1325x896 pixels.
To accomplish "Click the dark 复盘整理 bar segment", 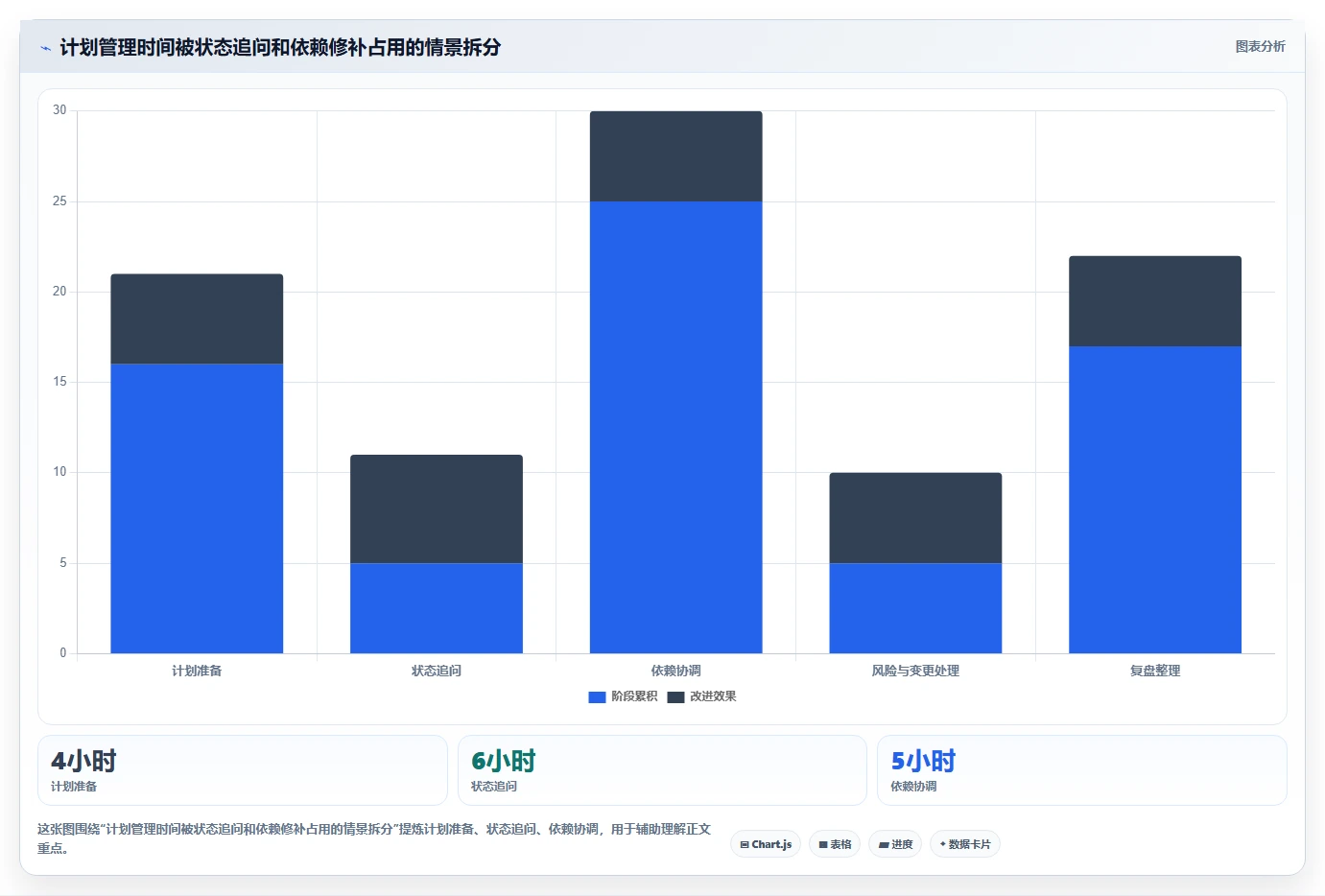I will (x=1155, y=301).
